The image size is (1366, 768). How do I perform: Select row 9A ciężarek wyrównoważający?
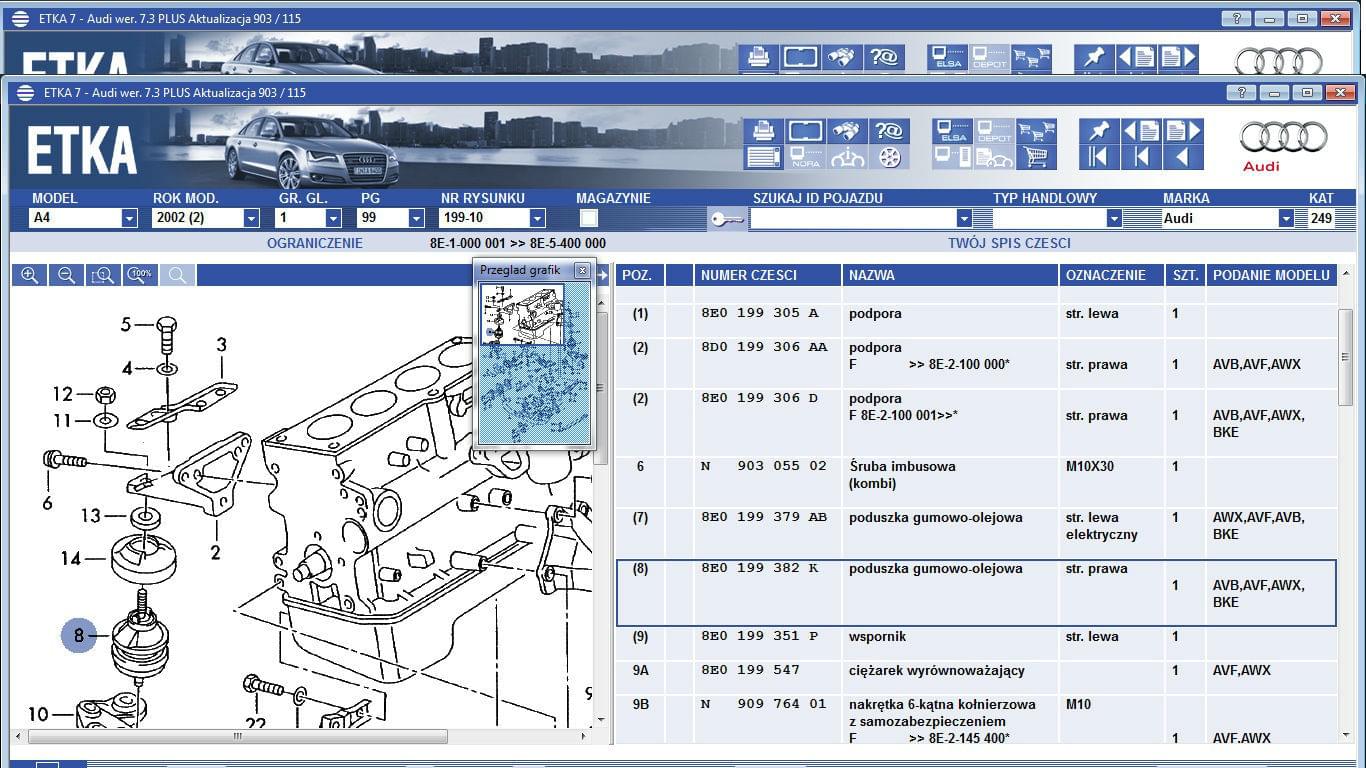coord(976,678)
